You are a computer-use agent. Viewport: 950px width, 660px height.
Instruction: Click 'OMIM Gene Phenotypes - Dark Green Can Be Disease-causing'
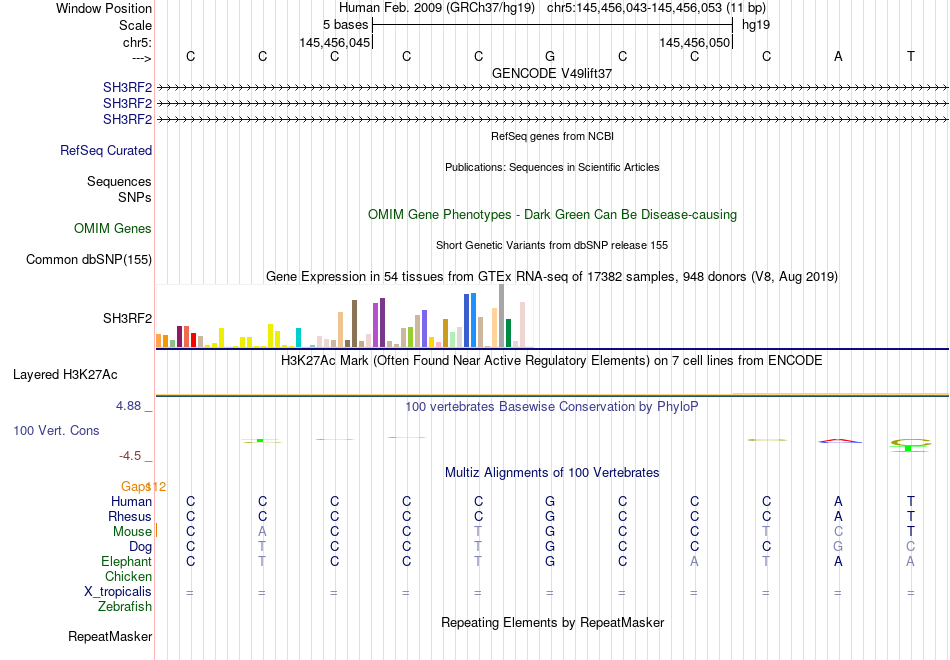(x=552, y=215)
